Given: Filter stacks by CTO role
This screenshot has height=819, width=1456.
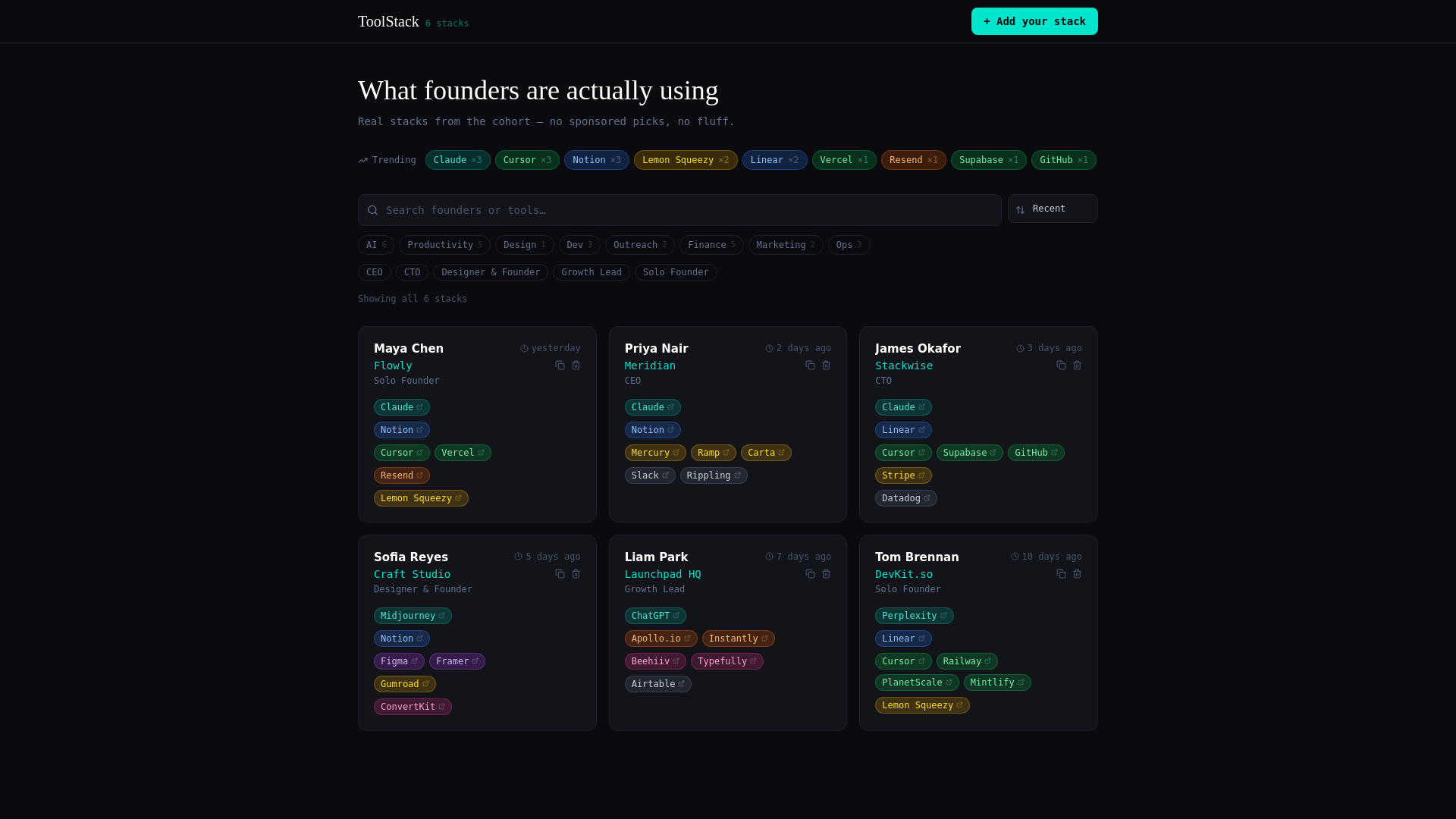Looking at the screenshot, I should 412,272.
